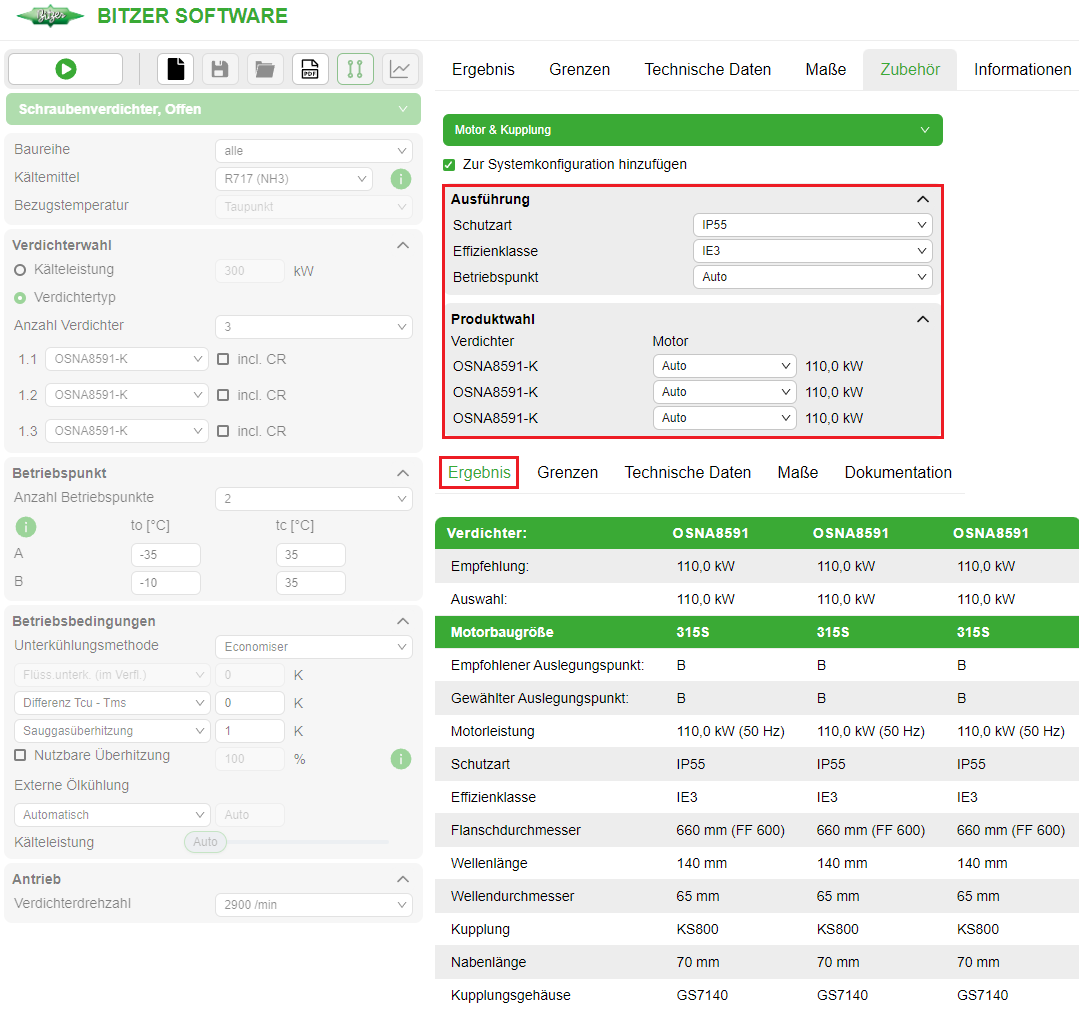This screenshot has height=1009, width=1079.
Task: Create a new project via the document icon
Action: click(x=174, y=69)
